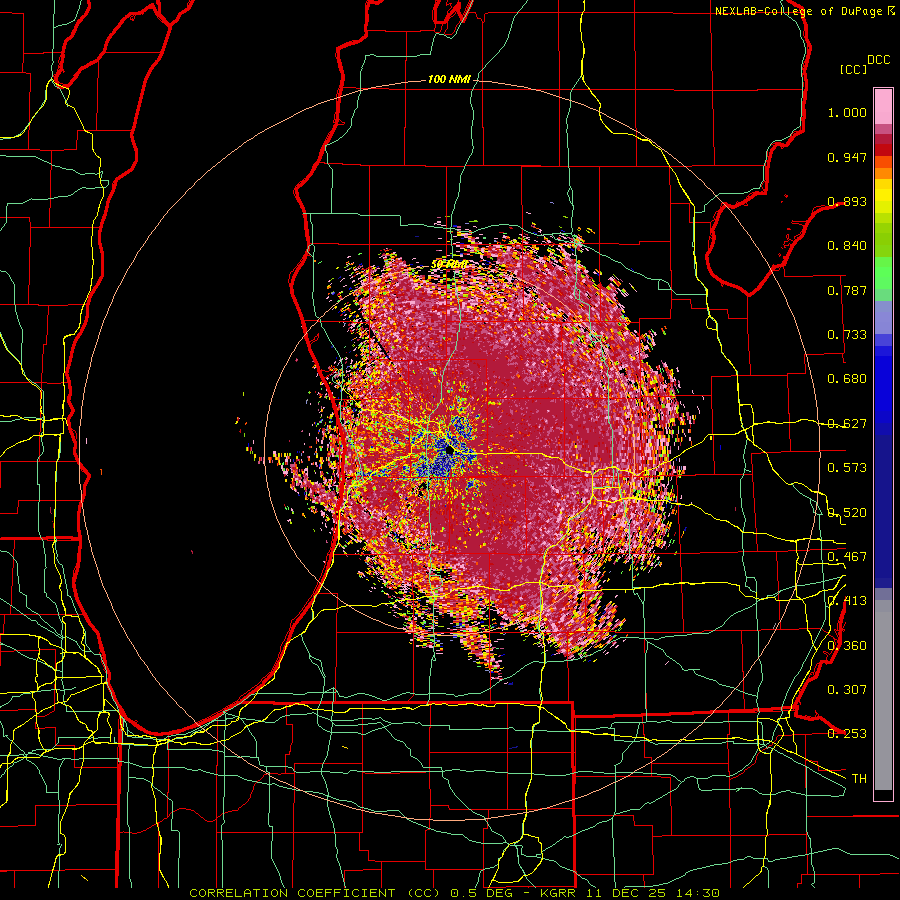
Task: Pick the gray segment of the color bar
Action: 883,695
